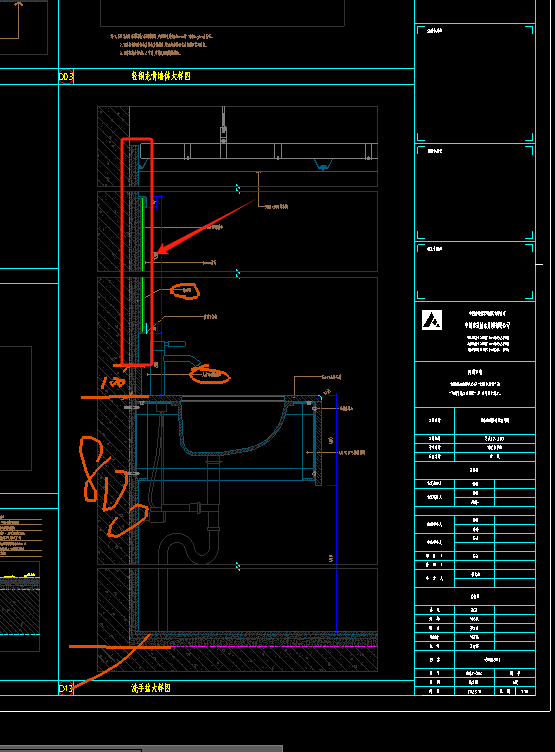Select the ceiling hanger rod above the keel
This screenshot has width=555, height=752.
[x=223, y=124]
